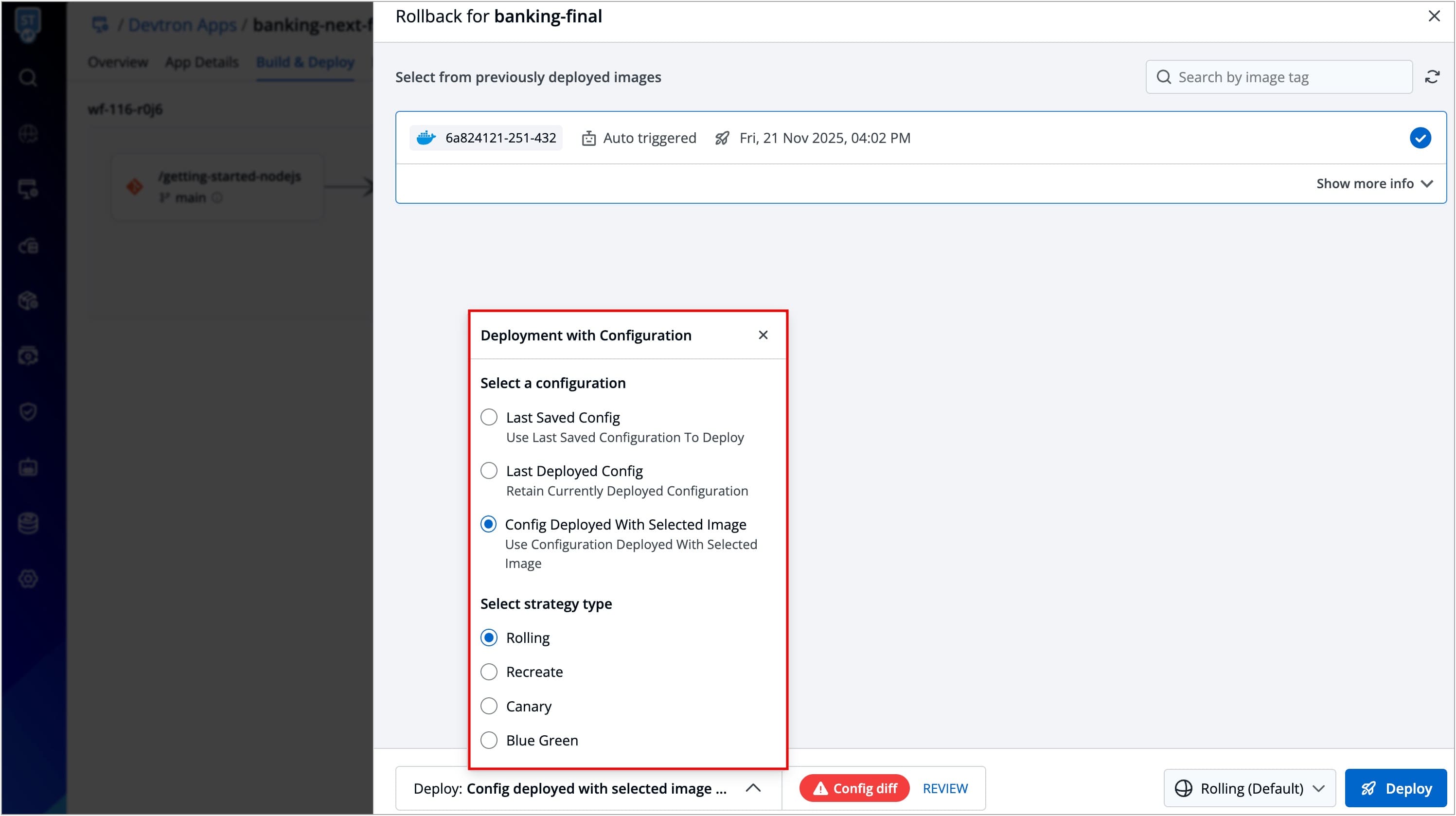Image resolution: width=1456 pixels, height=816 pixels.
Task: Click the rocket icon beside deployment date
Action: (x=722, y=138)
